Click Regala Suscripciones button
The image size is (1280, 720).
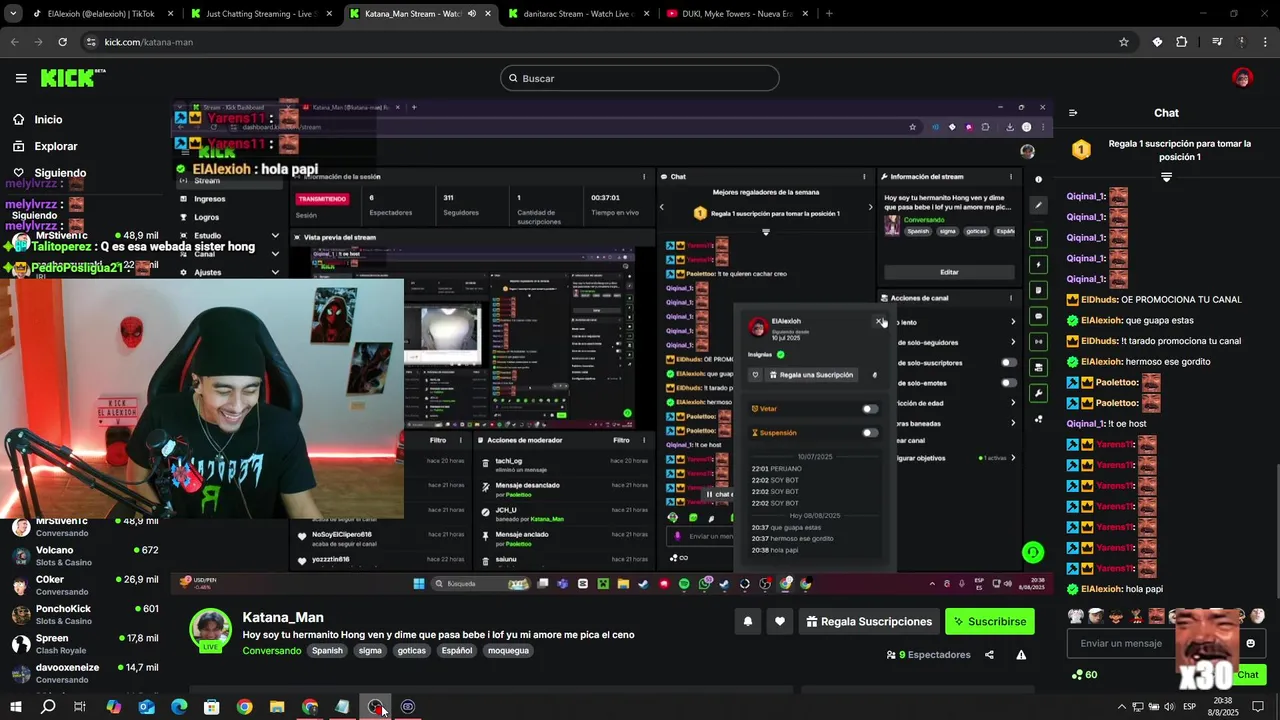click(x=869, y=621)
